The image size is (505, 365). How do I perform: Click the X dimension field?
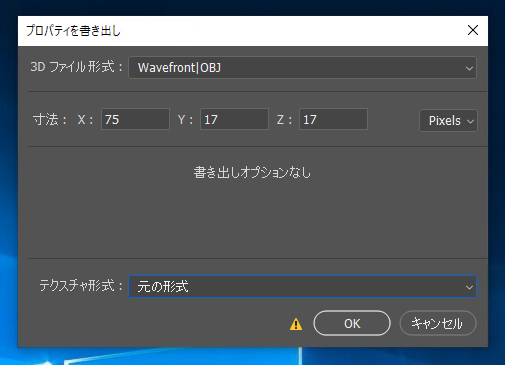point(135,119)
